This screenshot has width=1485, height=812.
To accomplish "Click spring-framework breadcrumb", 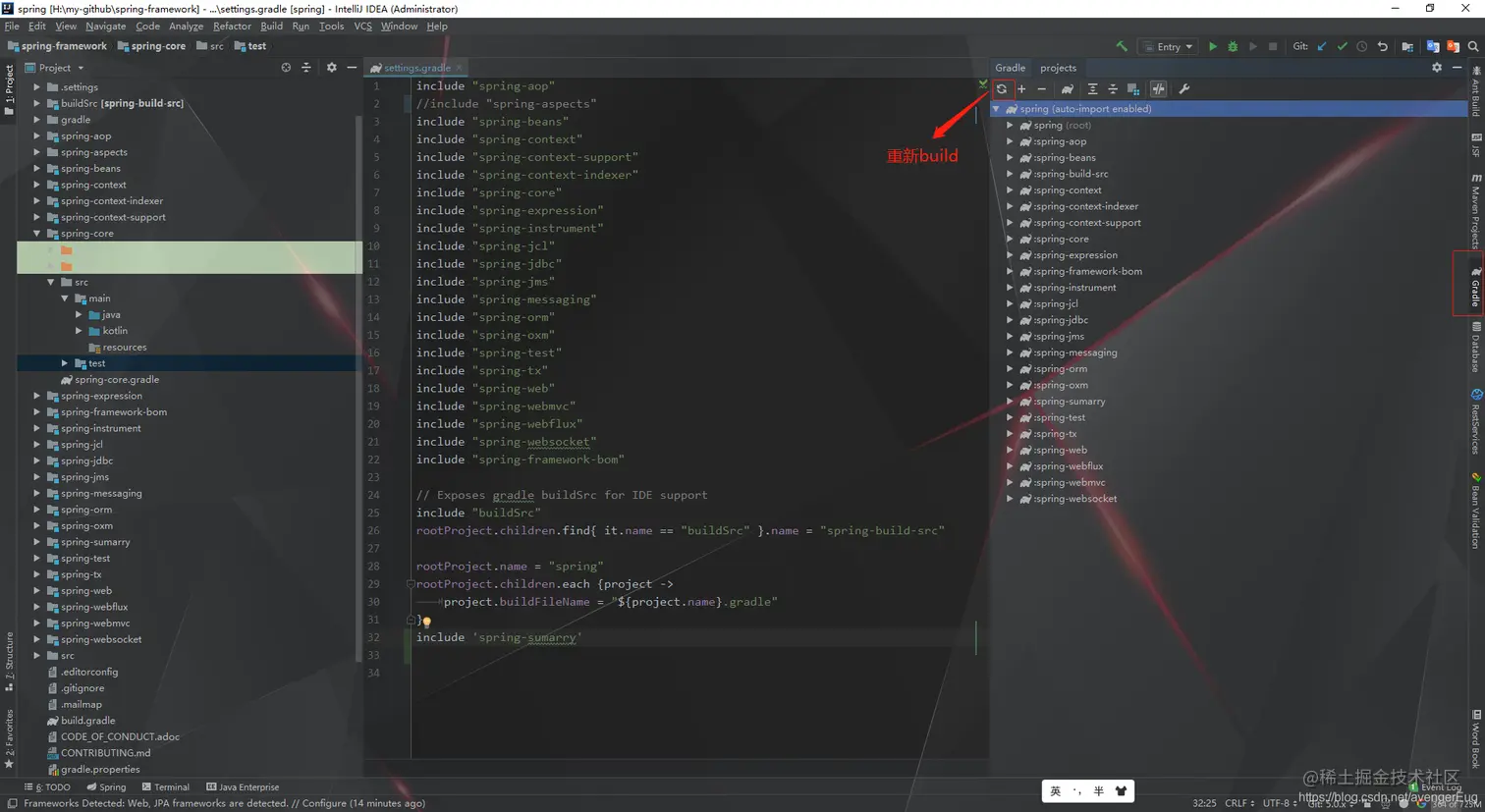I will (x=57, y=46).
